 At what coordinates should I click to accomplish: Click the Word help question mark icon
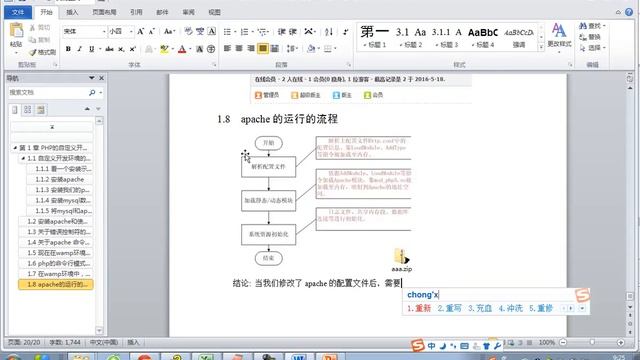point(629,12)
